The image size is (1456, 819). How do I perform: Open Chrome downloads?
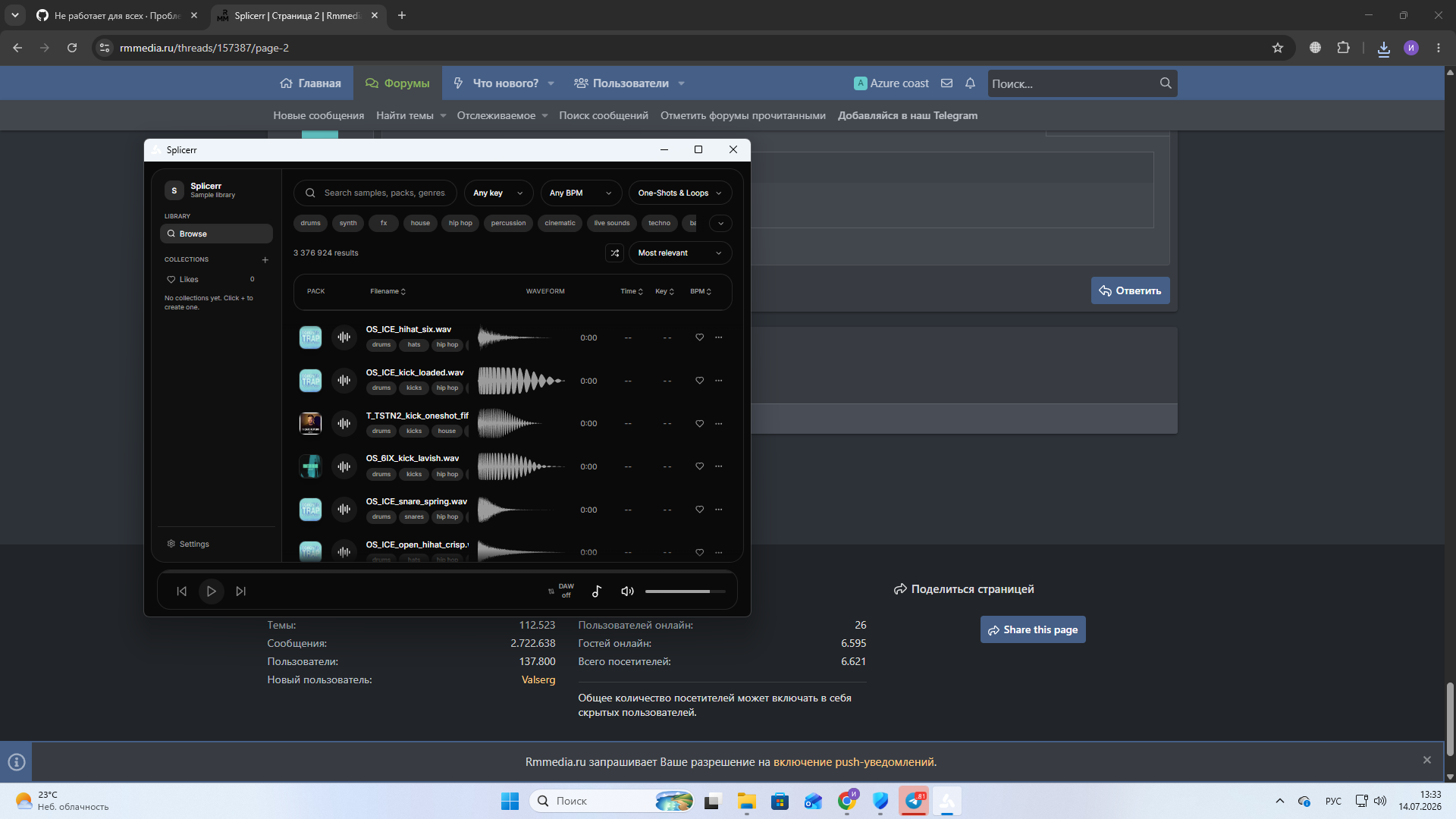tap(1384, 48)
